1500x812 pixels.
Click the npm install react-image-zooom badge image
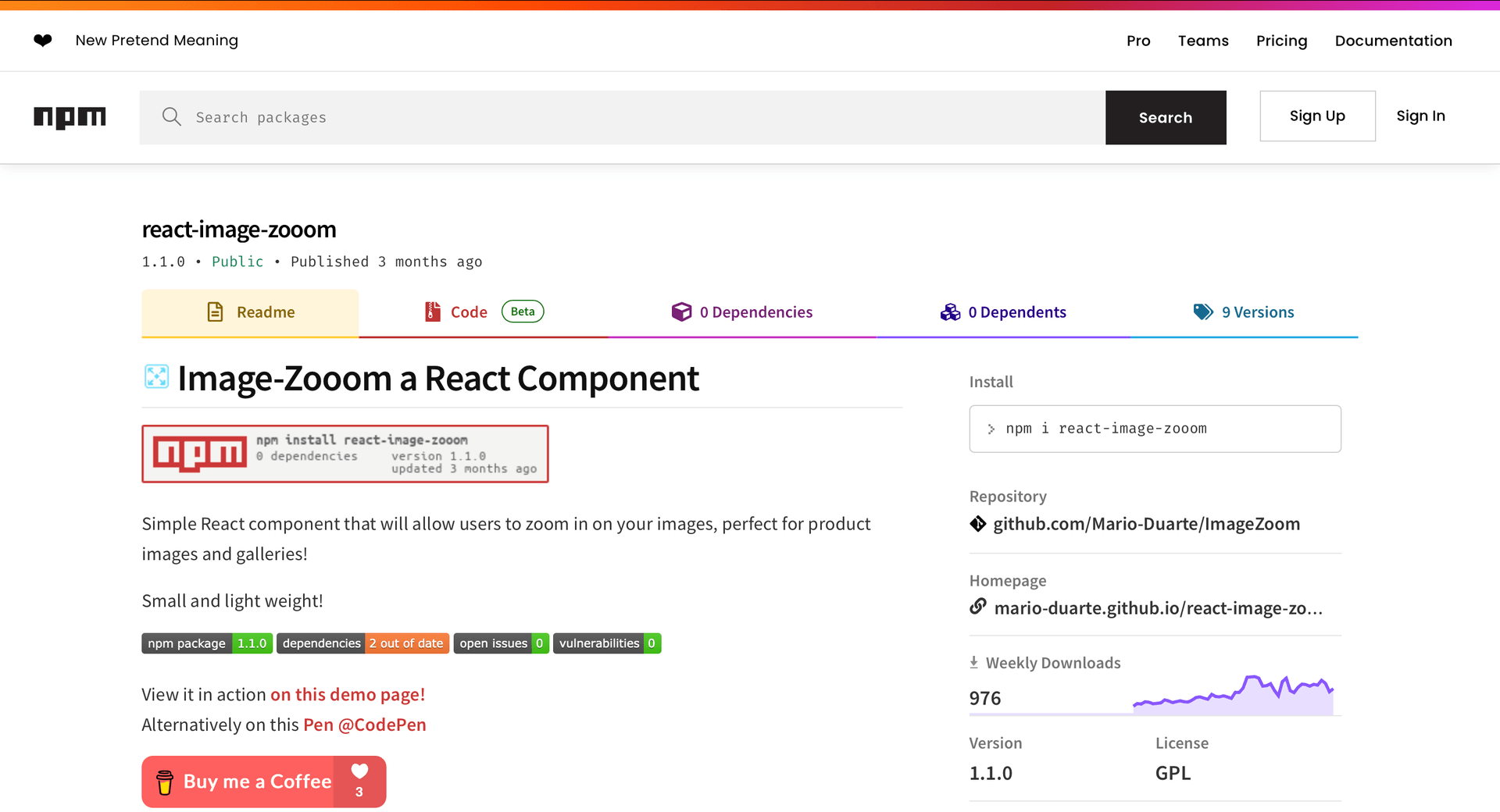[x=345, y=454]
